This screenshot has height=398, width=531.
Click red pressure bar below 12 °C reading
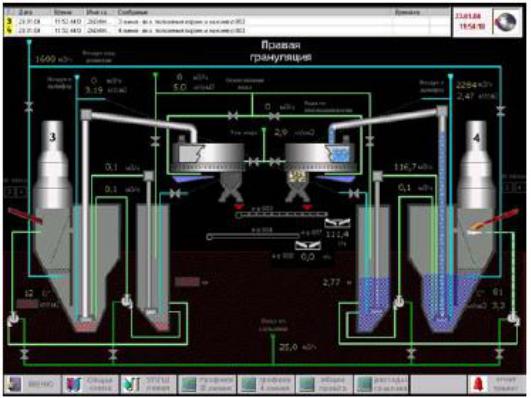pos(28,304)
